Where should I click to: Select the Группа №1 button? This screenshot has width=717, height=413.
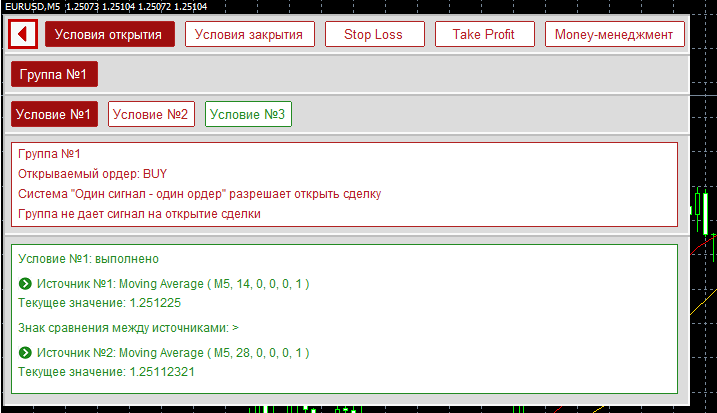coord(54,75)
